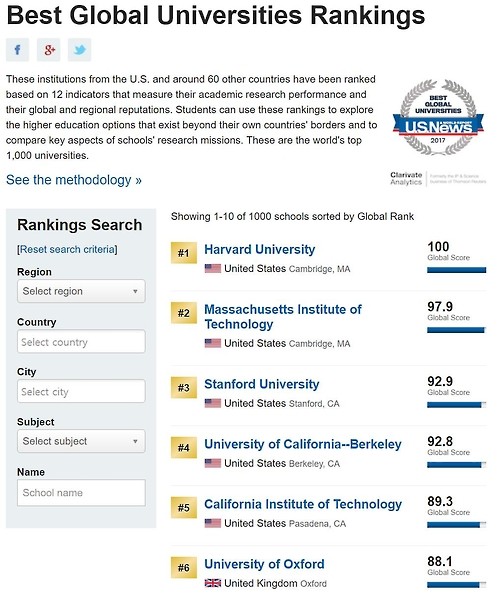The width and height of the screenshot is (499, 602).
Task: Open Harvard University page
Action: pyautogui.click(x=259, y=250)
